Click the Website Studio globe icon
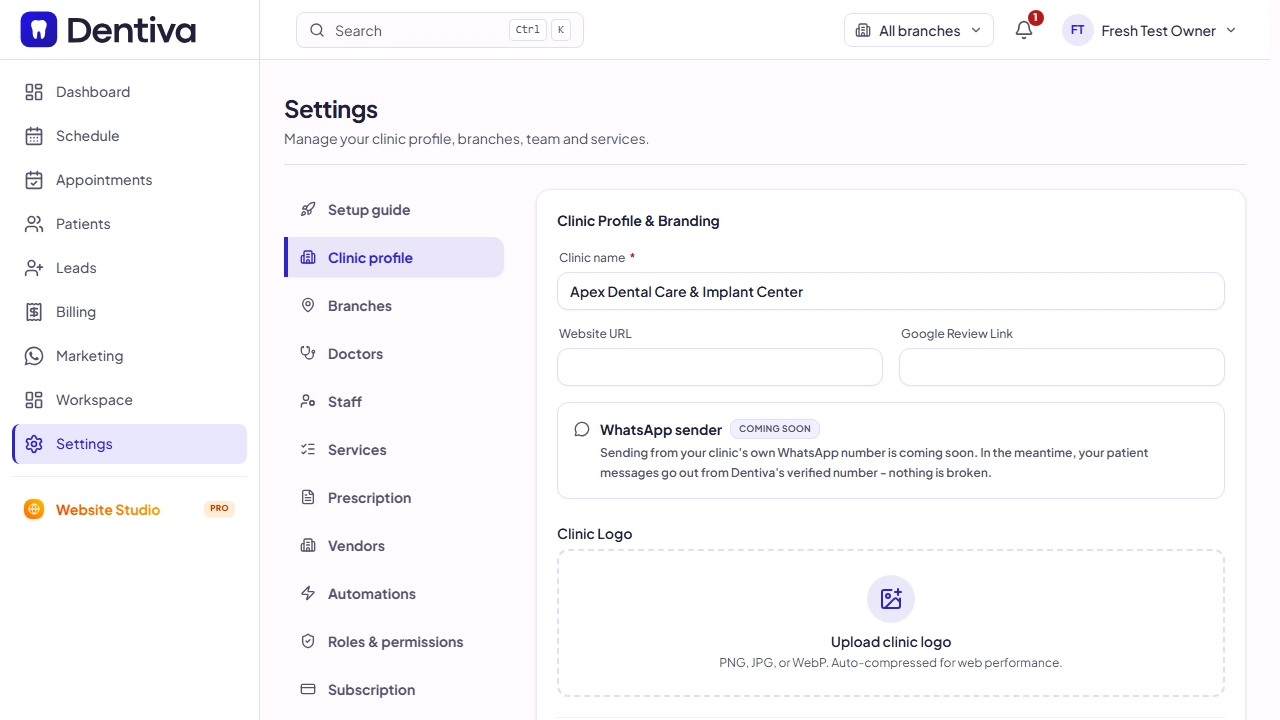Screen dimensions: 1280x720 click(x=34, y=509)
